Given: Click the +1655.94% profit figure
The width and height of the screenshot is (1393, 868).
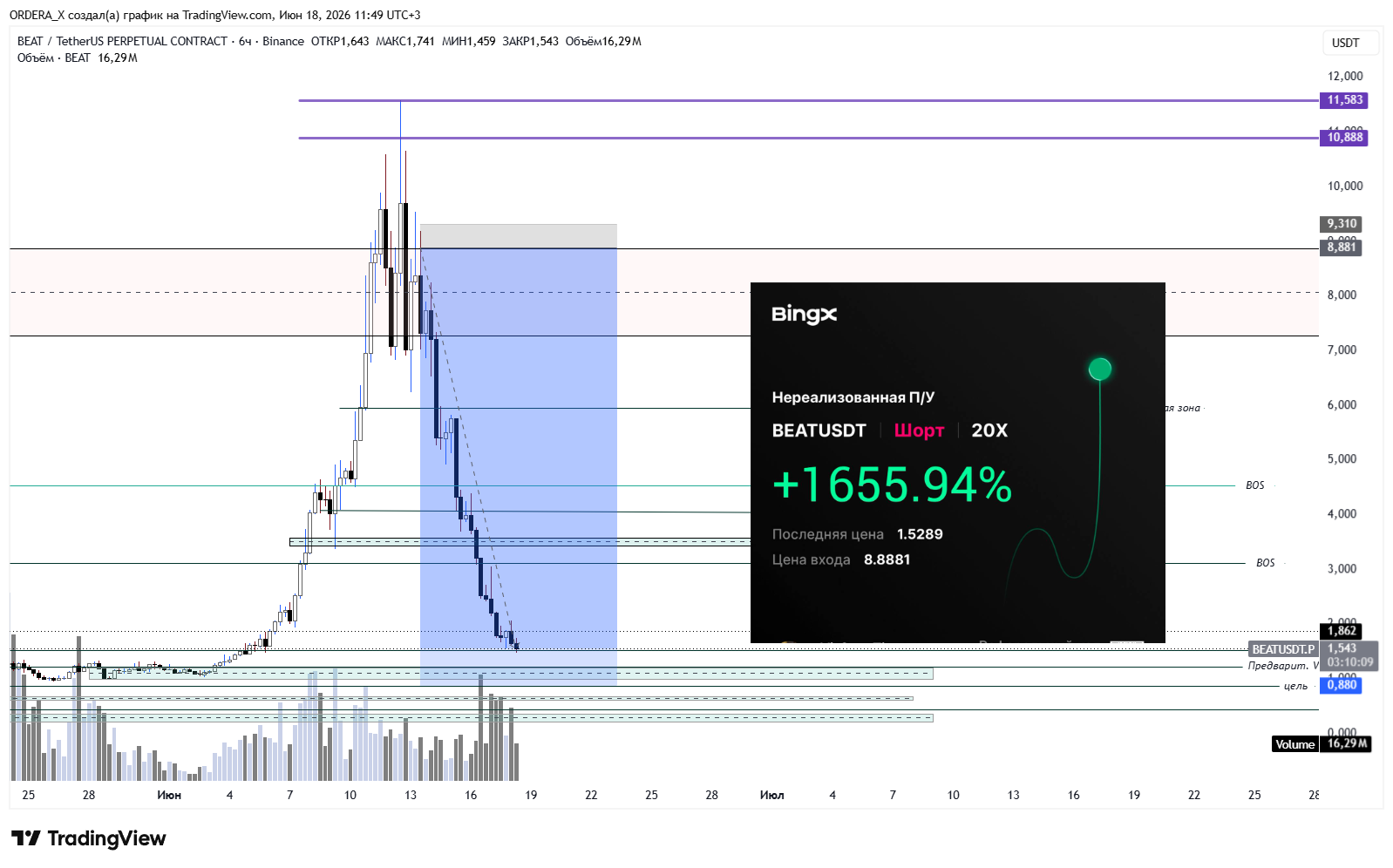Looking at the screenshot, I should 892,485.
